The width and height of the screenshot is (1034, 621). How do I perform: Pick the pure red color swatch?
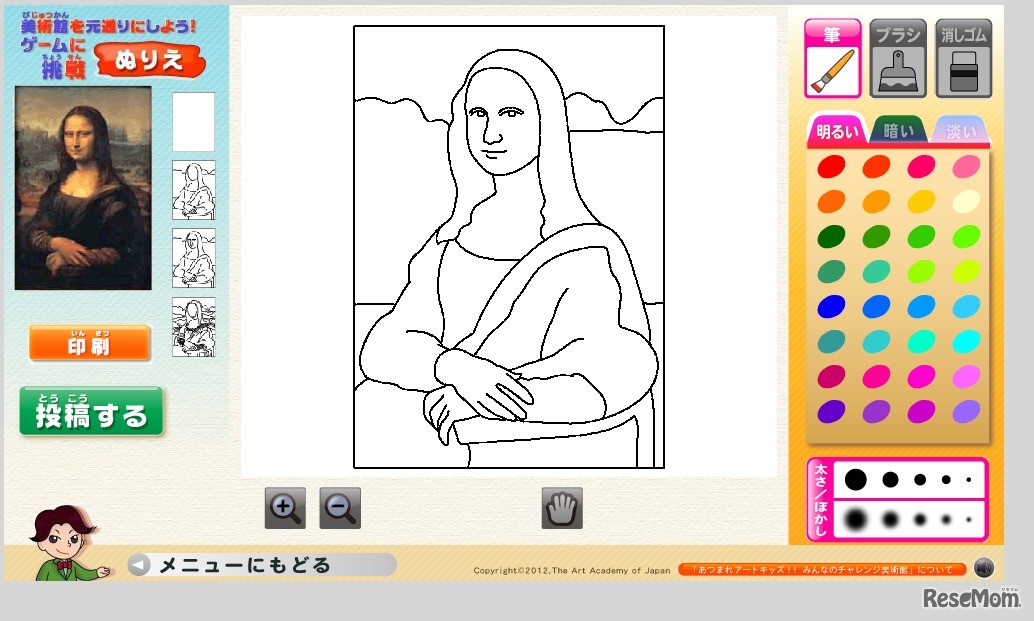click(832, 166)
